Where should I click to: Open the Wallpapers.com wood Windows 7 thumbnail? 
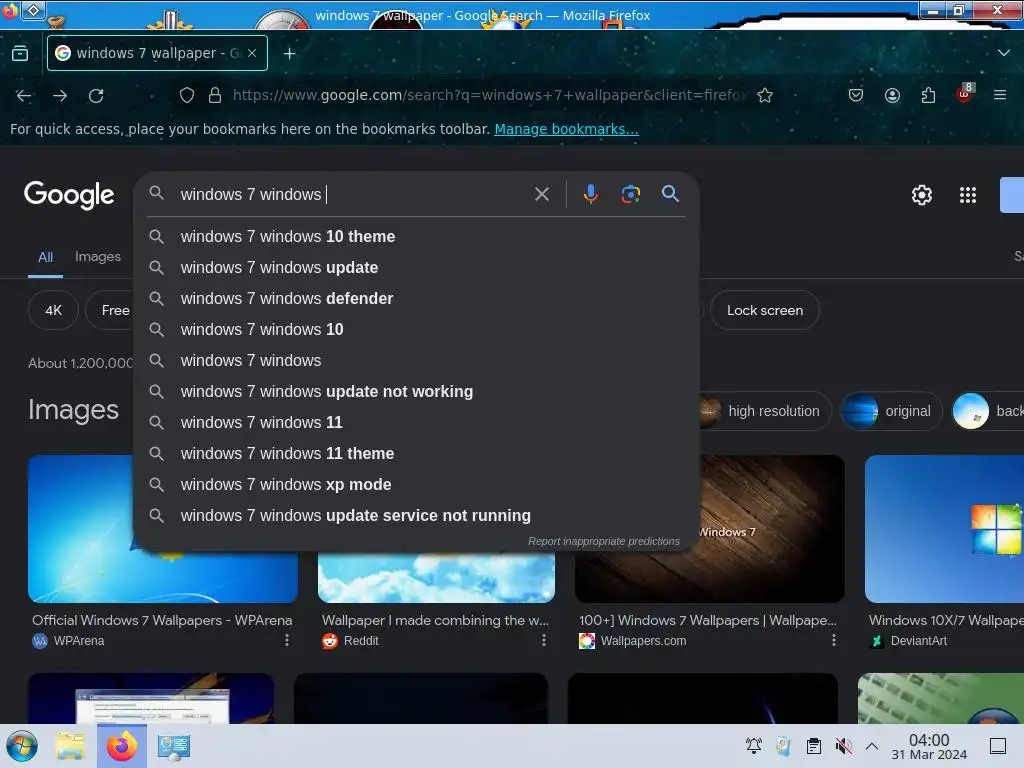[x=771, y=529]
